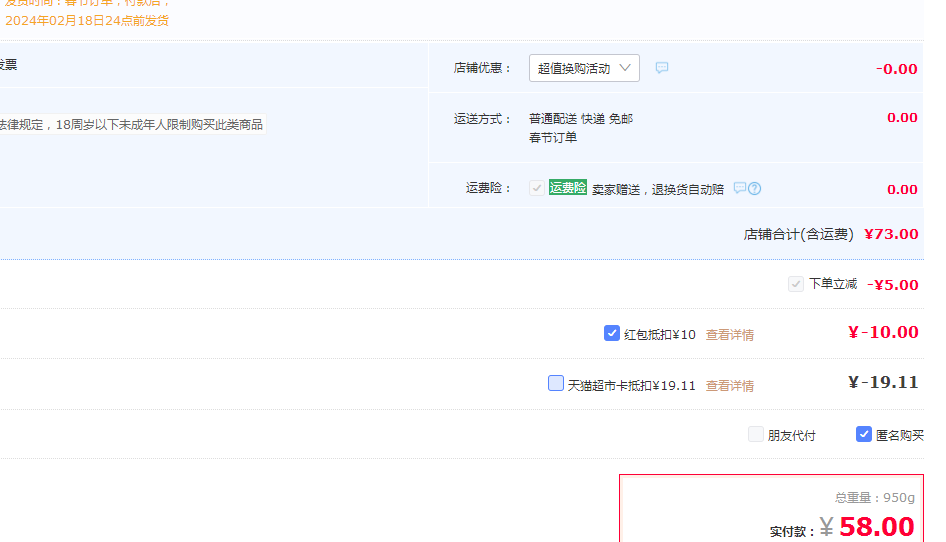Check the 朋友代付 option
Screen dimensions: 946x542
coord(756,434)
